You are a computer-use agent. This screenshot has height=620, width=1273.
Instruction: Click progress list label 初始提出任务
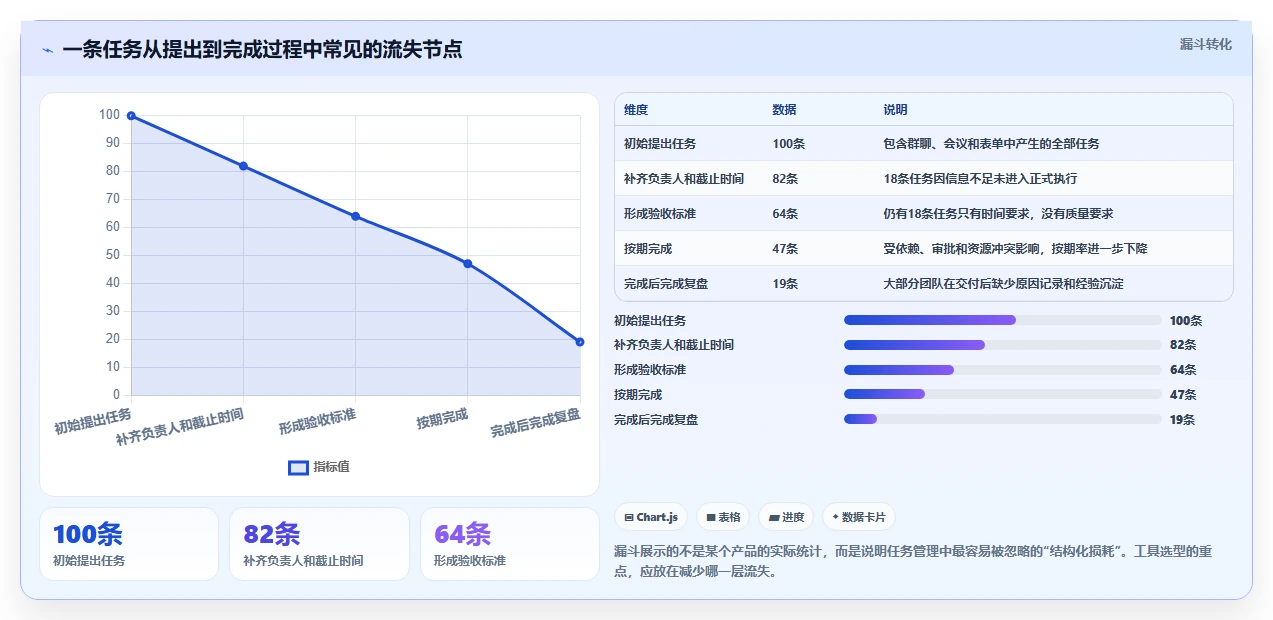click(x=650, y=321)
